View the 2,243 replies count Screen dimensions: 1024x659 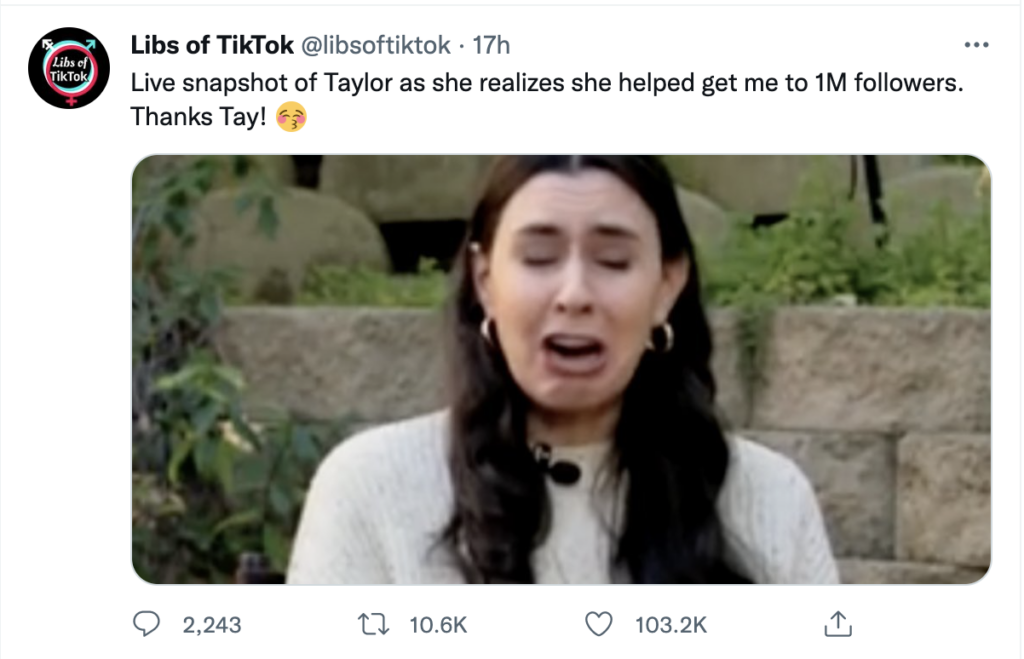pos(212,626)
